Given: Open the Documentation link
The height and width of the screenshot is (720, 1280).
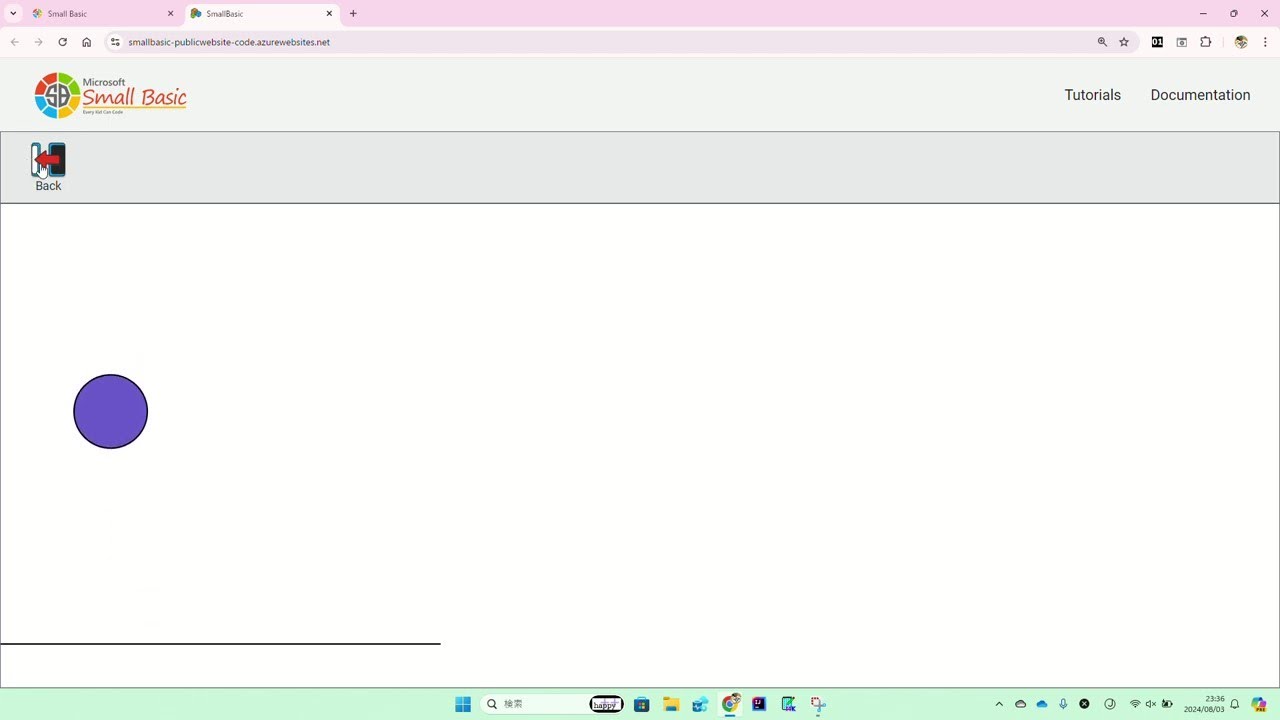Looking at the screenshot, I should 1200,94.
